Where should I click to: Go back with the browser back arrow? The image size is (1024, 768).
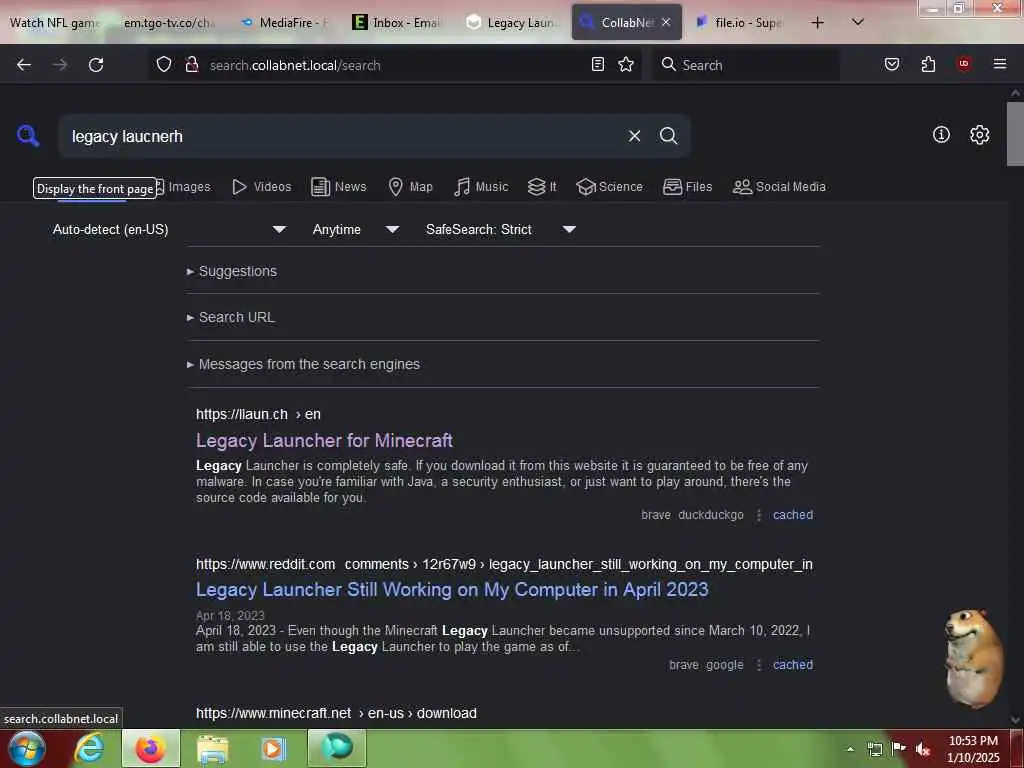[24, 65]
